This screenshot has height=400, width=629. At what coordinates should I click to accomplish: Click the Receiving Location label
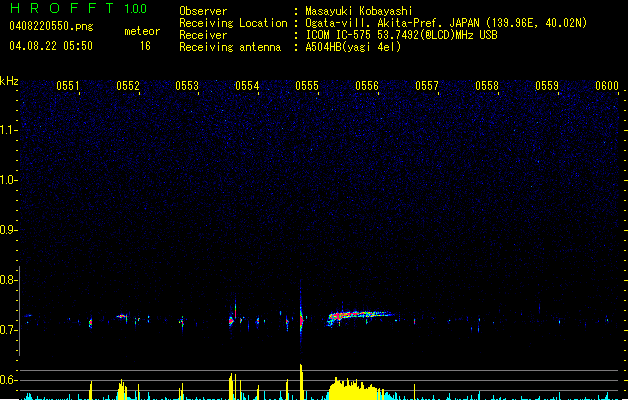click(x=233, y=23)
